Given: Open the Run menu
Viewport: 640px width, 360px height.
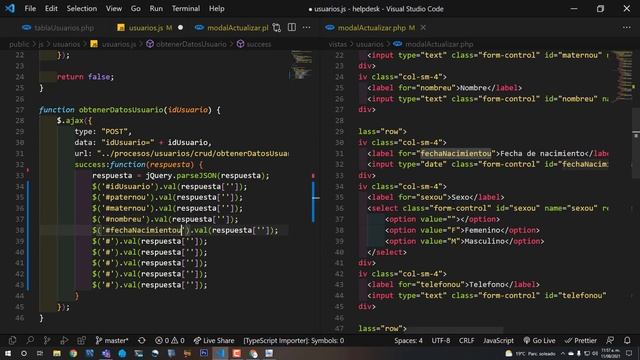Looking at the screenshot, I should coord(156,9).
